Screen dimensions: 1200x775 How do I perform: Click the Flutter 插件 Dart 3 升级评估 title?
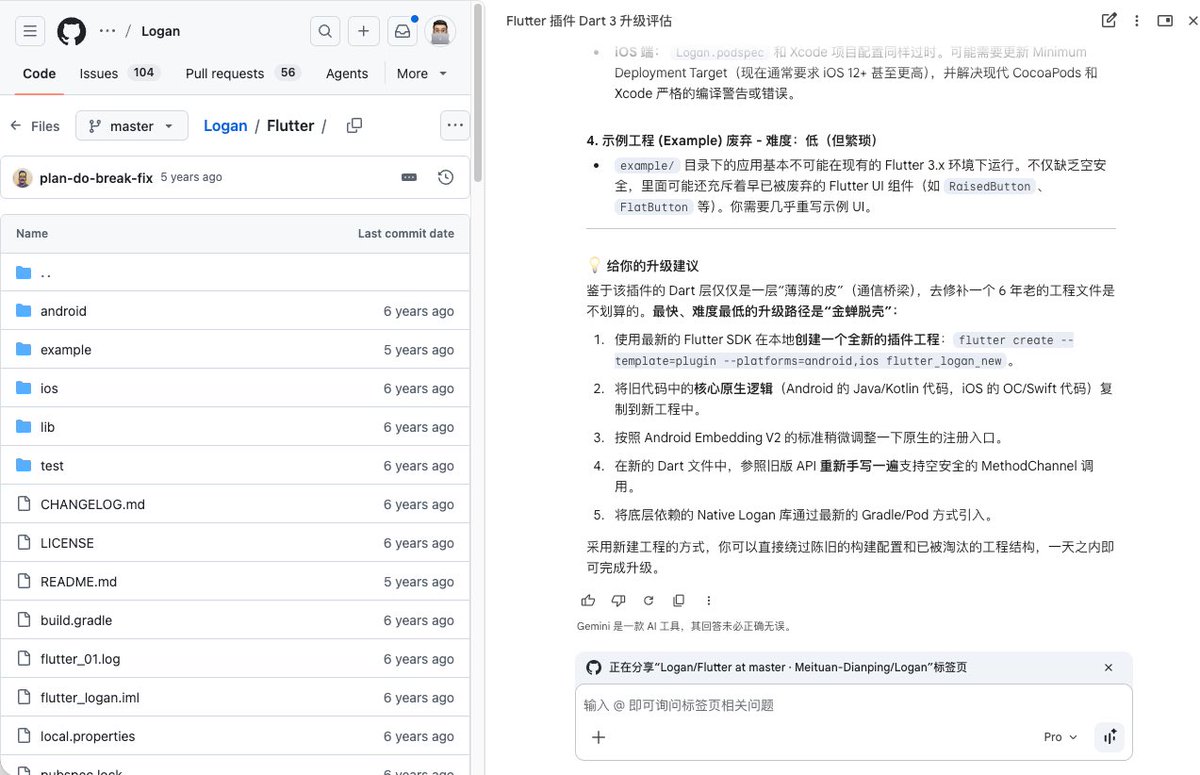point(589,20)
